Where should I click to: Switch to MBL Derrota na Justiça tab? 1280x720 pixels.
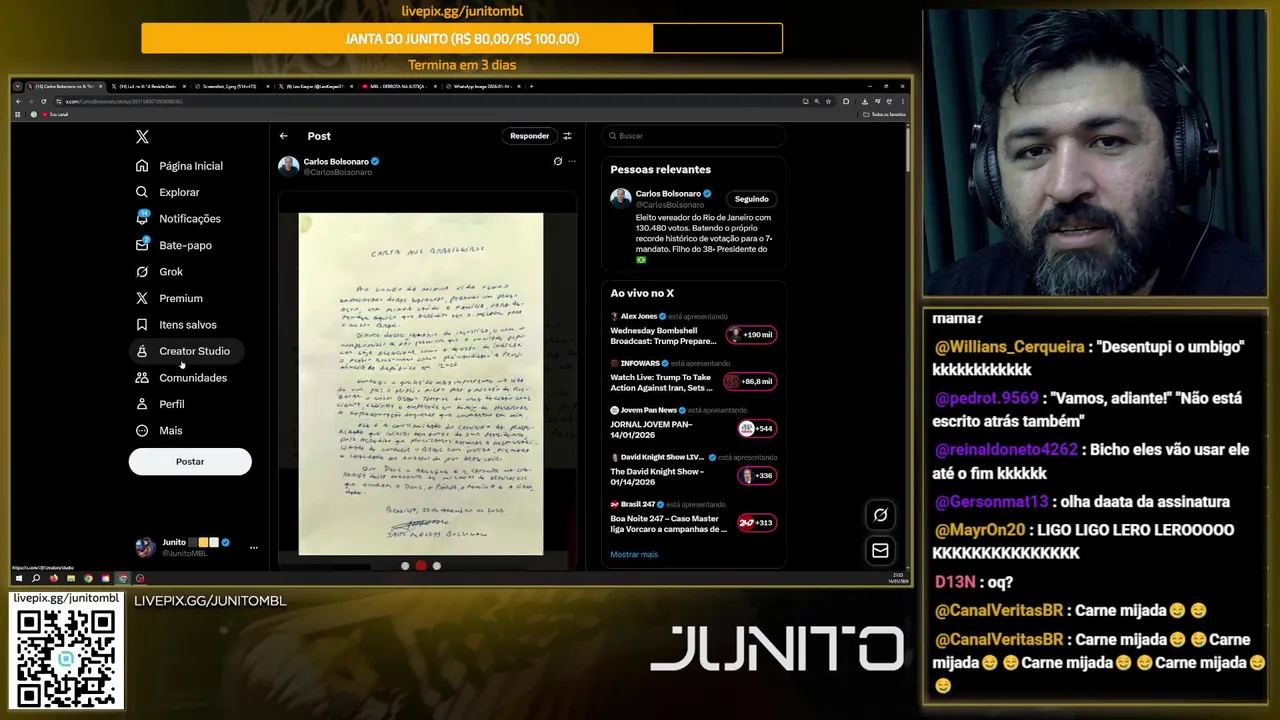pos(398,86)
